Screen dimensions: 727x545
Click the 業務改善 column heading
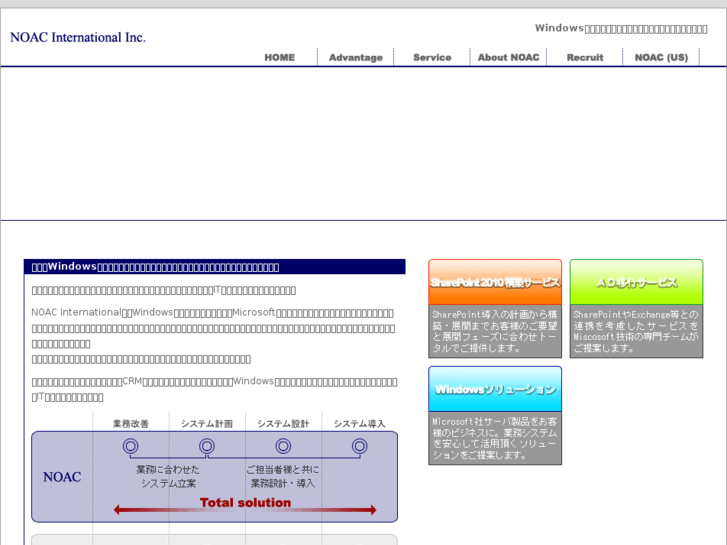coord(131,423)
